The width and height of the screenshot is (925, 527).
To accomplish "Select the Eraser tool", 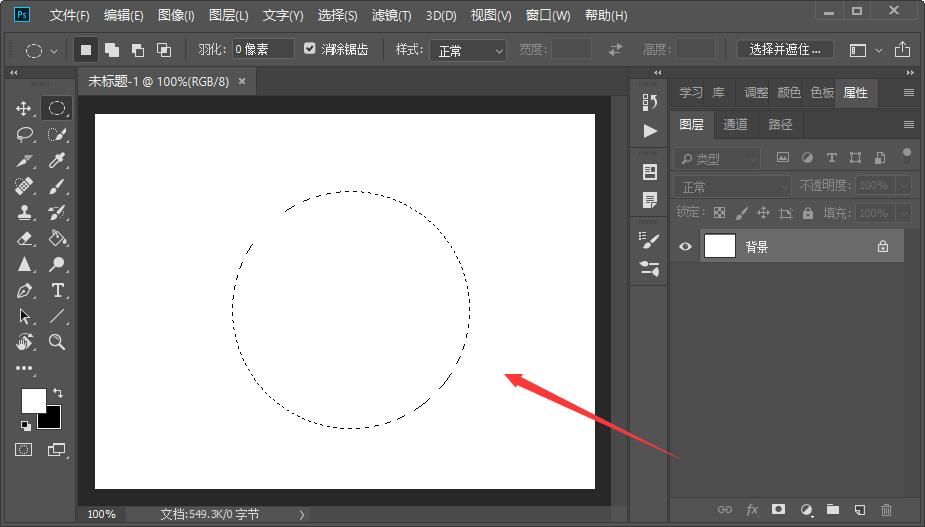I will click(x=24, y=238).
